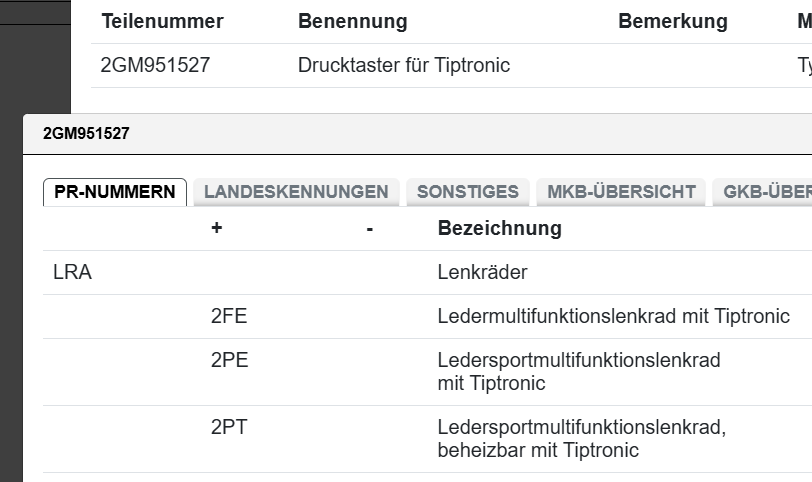Click Ledermultifunktionslenkrad mit Tiptronic description
Screen dimensions: 812x482
point(613,316)
